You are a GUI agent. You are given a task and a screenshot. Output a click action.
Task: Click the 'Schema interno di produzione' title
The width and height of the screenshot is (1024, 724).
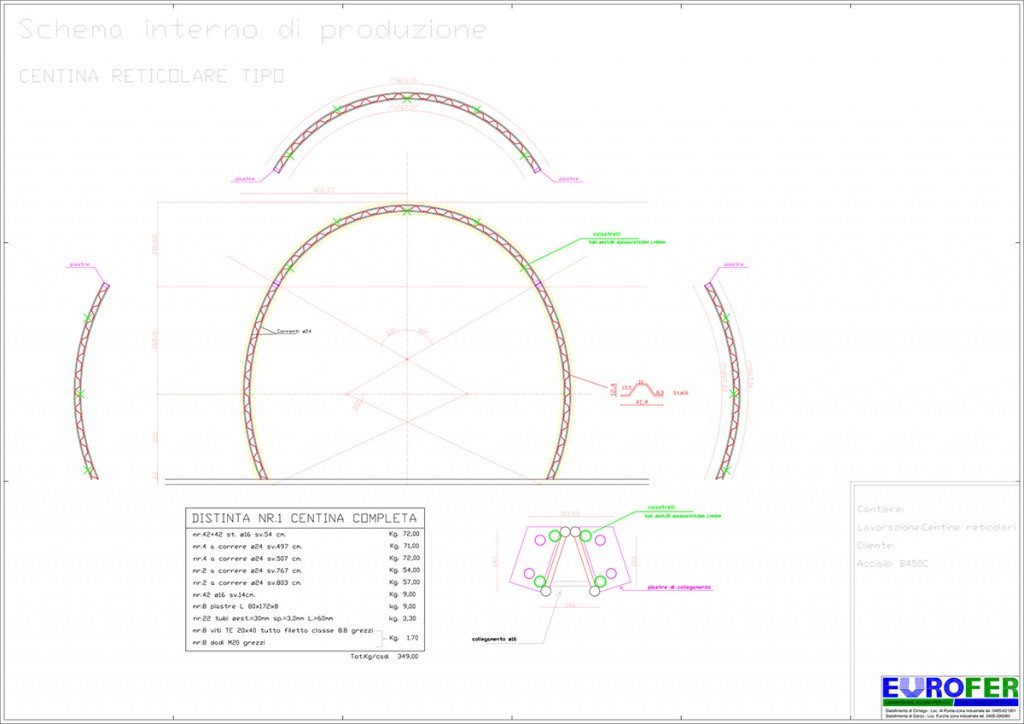(253, 31)
